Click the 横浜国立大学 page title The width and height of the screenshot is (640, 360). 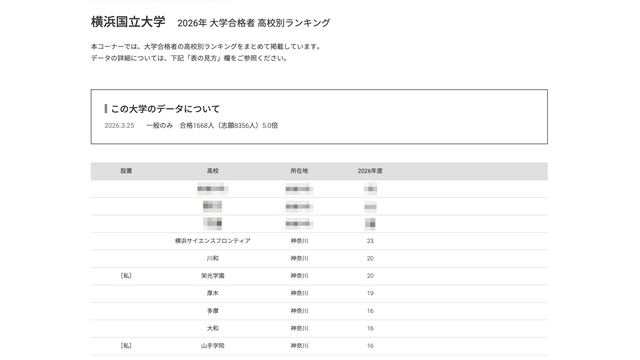click(x=128, y=22)
